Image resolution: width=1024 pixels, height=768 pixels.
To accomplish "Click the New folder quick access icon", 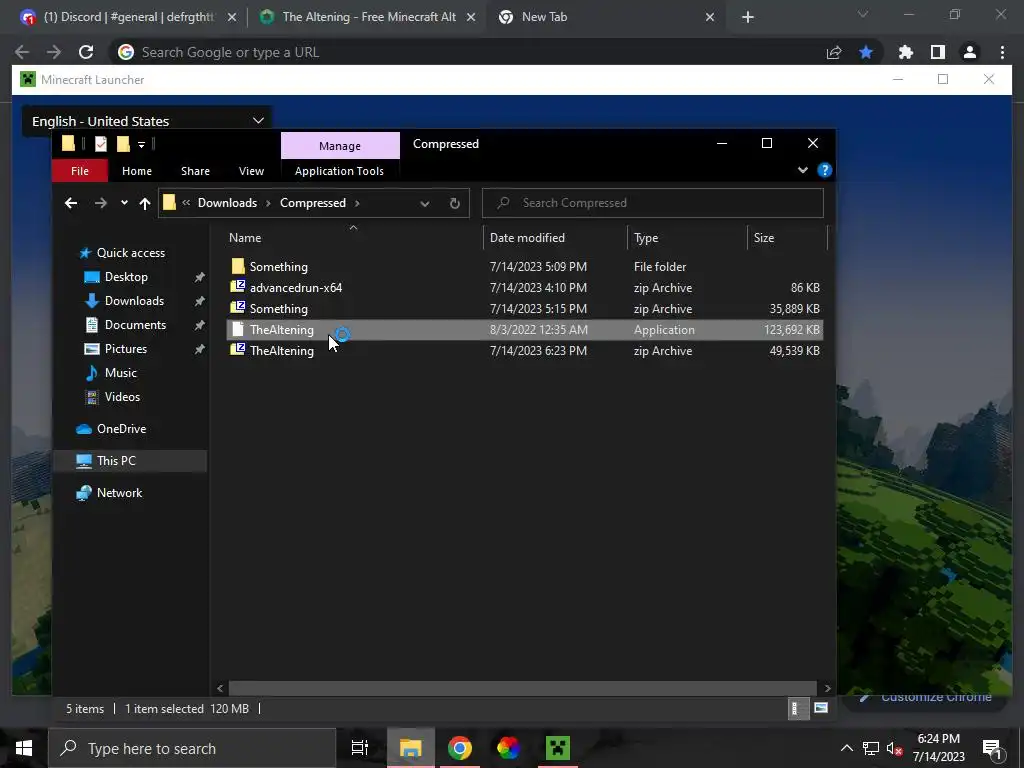I will point(123,144).
